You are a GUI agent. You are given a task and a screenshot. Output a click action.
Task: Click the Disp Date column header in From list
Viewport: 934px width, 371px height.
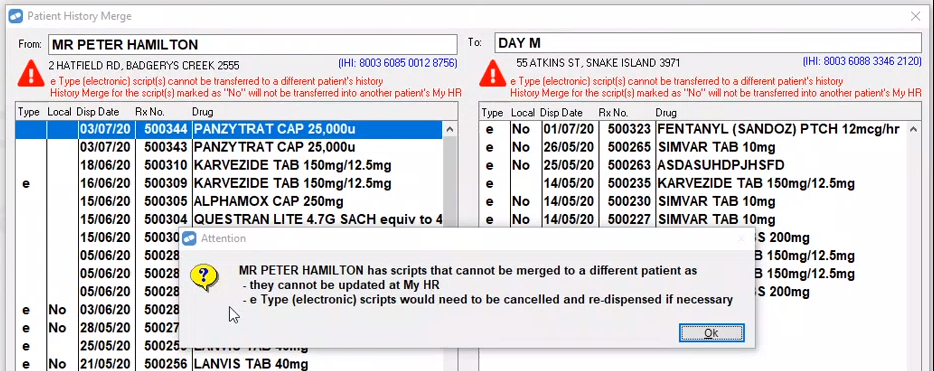(98, 112)
